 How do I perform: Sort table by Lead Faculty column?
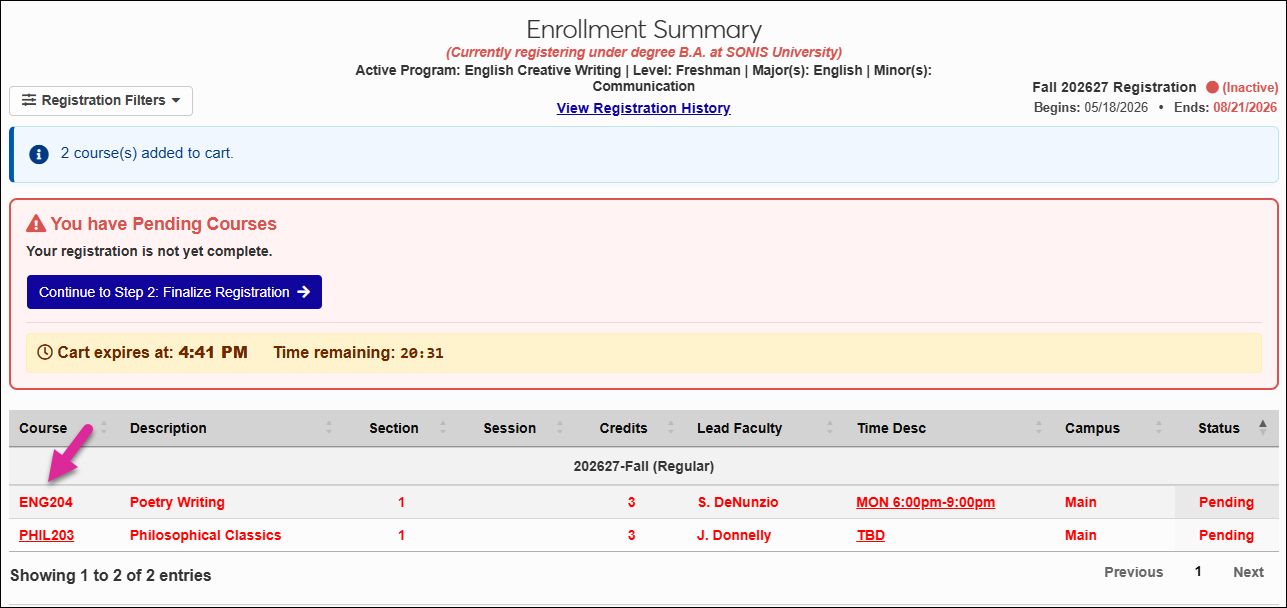[766, 428]
